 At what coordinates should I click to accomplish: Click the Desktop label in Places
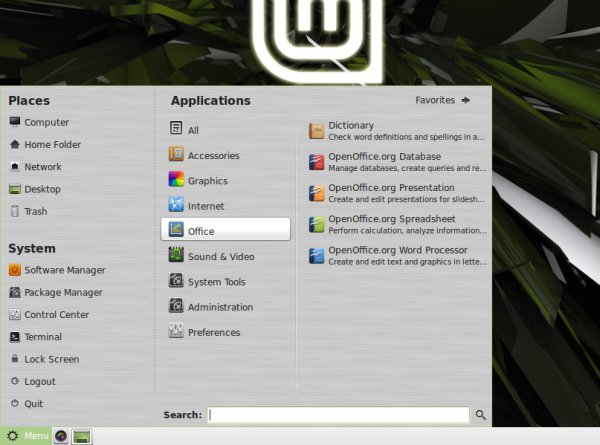tap(42, 189)
